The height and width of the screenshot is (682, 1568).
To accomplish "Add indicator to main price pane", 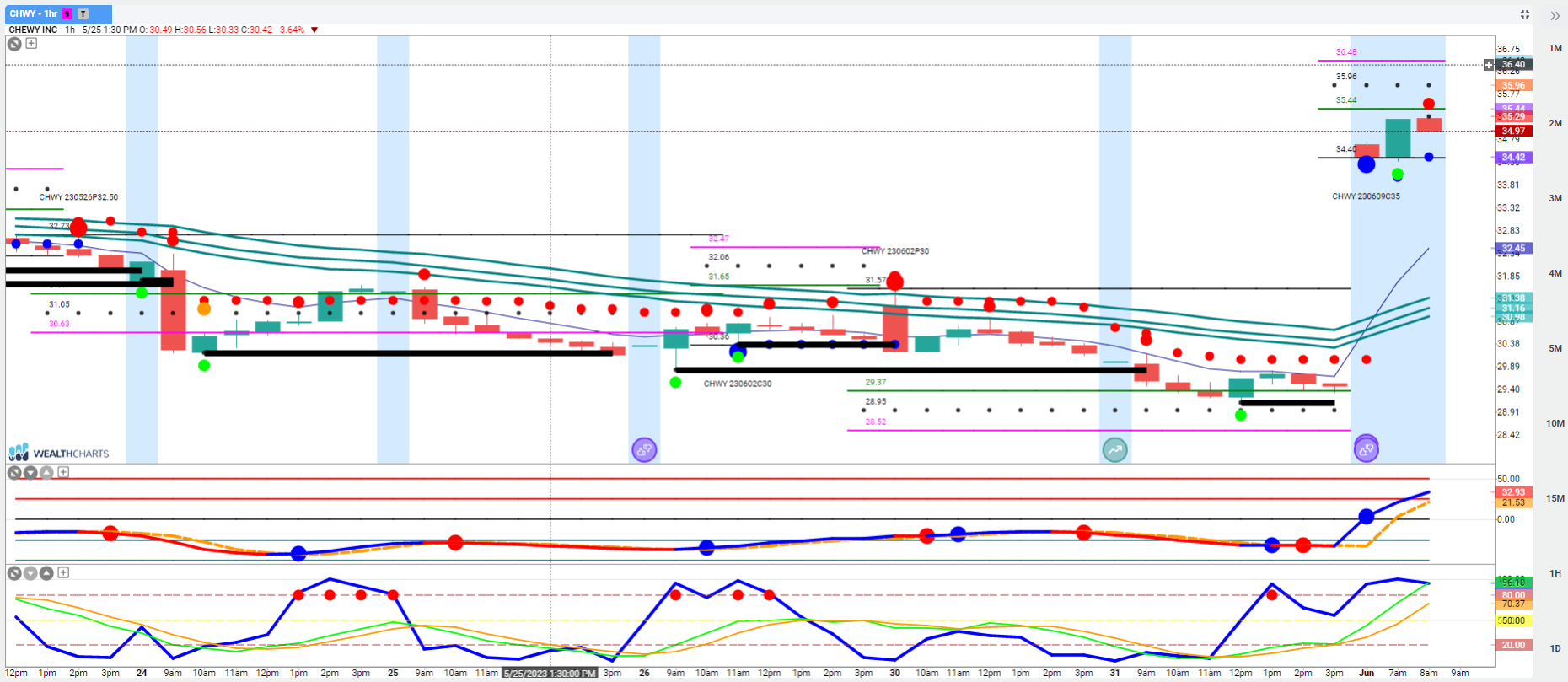I will 31,43.
